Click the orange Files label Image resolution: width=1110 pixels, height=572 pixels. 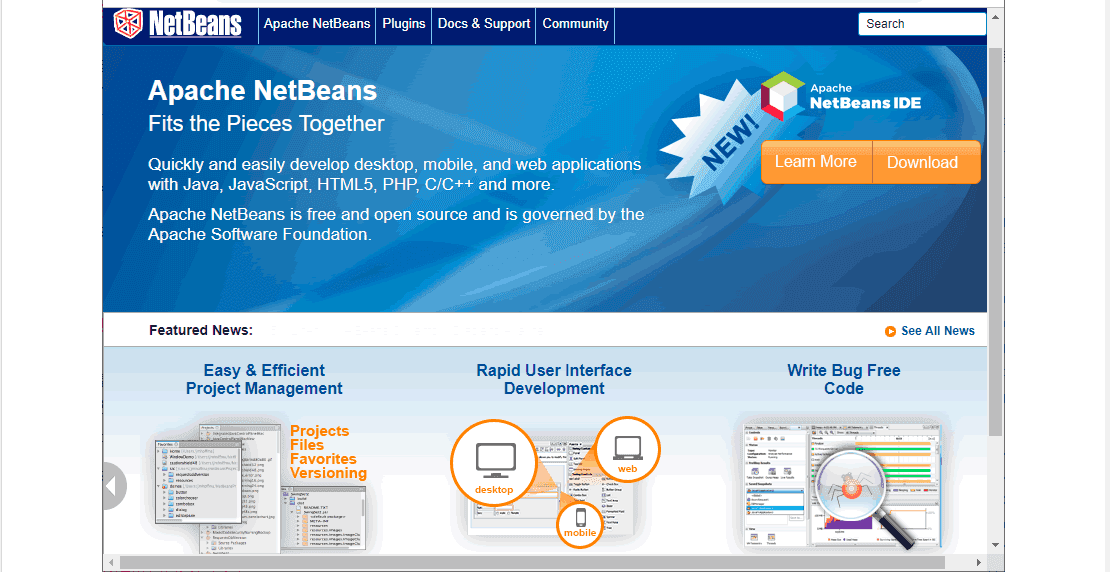pyautogui.click(x=307, y=445)
